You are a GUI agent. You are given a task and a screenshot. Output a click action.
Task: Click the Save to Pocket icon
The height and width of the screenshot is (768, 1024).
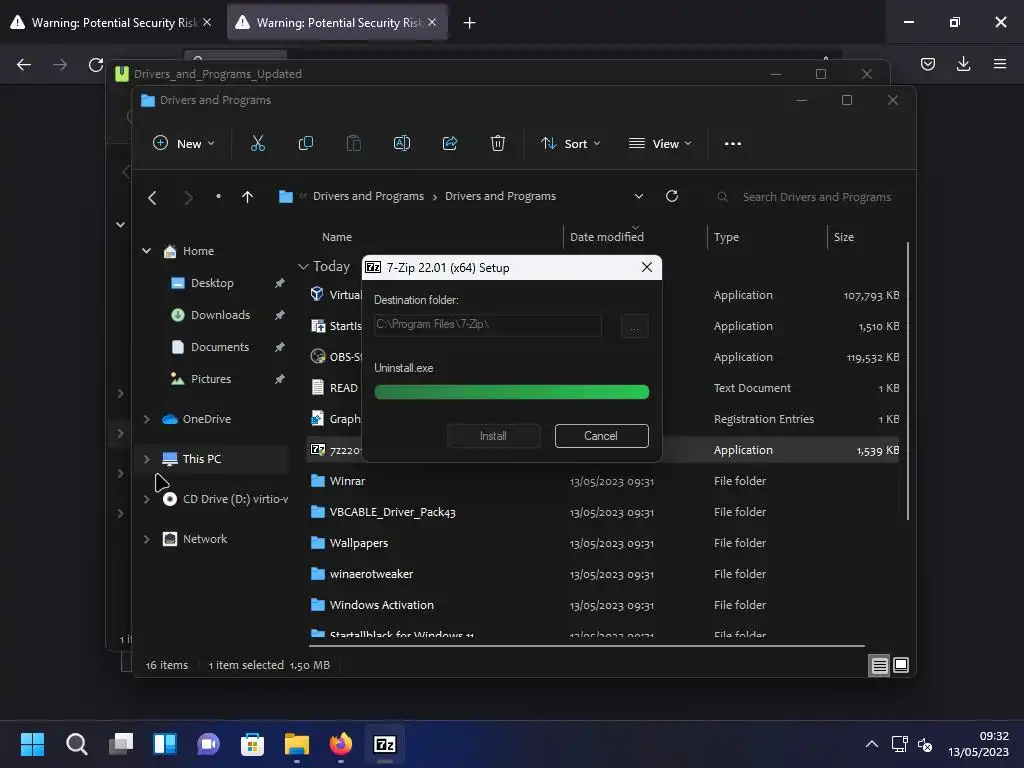tap(927, 64)
